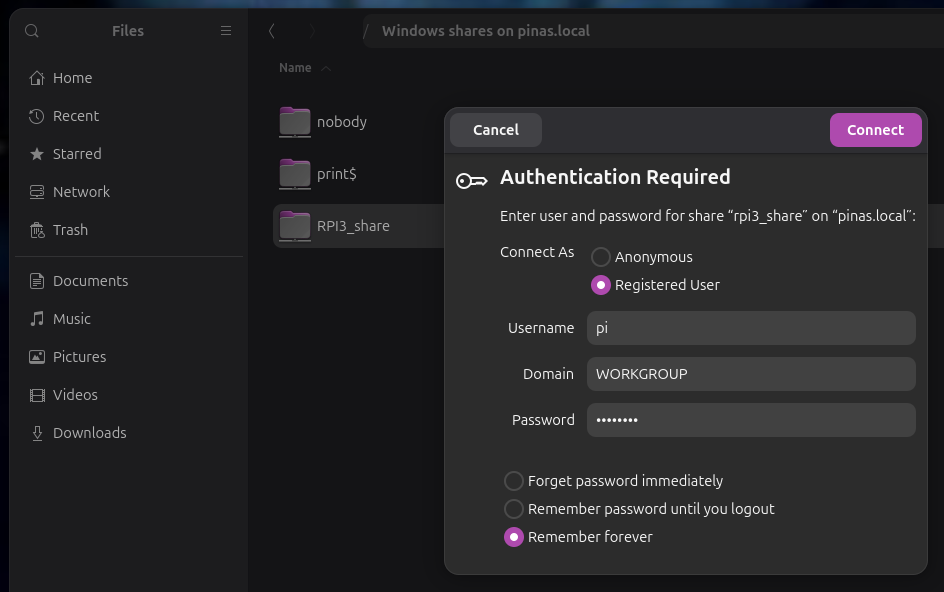Choose Remember password until you logout

(x=639, y=509)
